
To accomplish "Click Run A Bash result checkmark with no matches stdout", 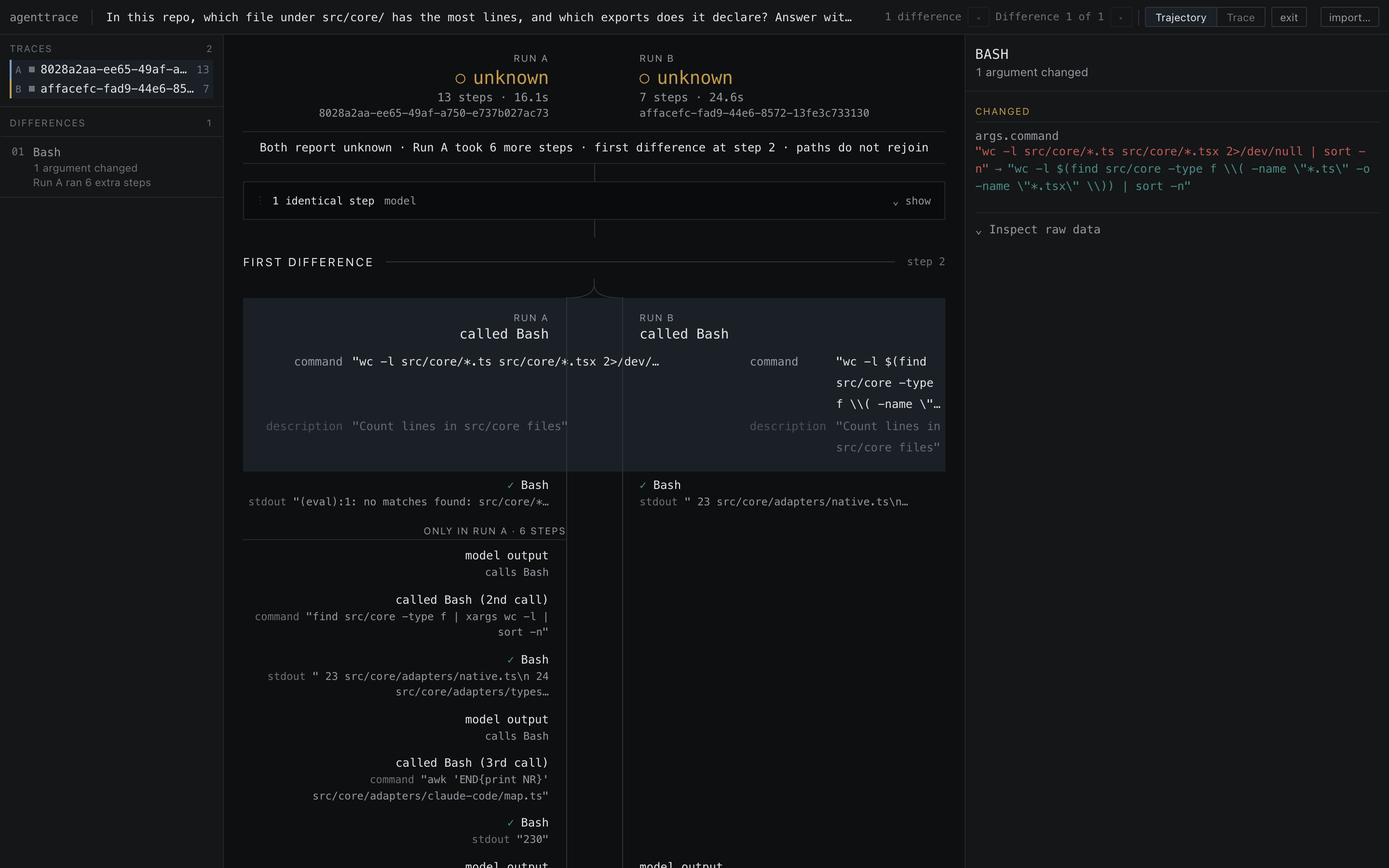I will (x=510, y=485).
